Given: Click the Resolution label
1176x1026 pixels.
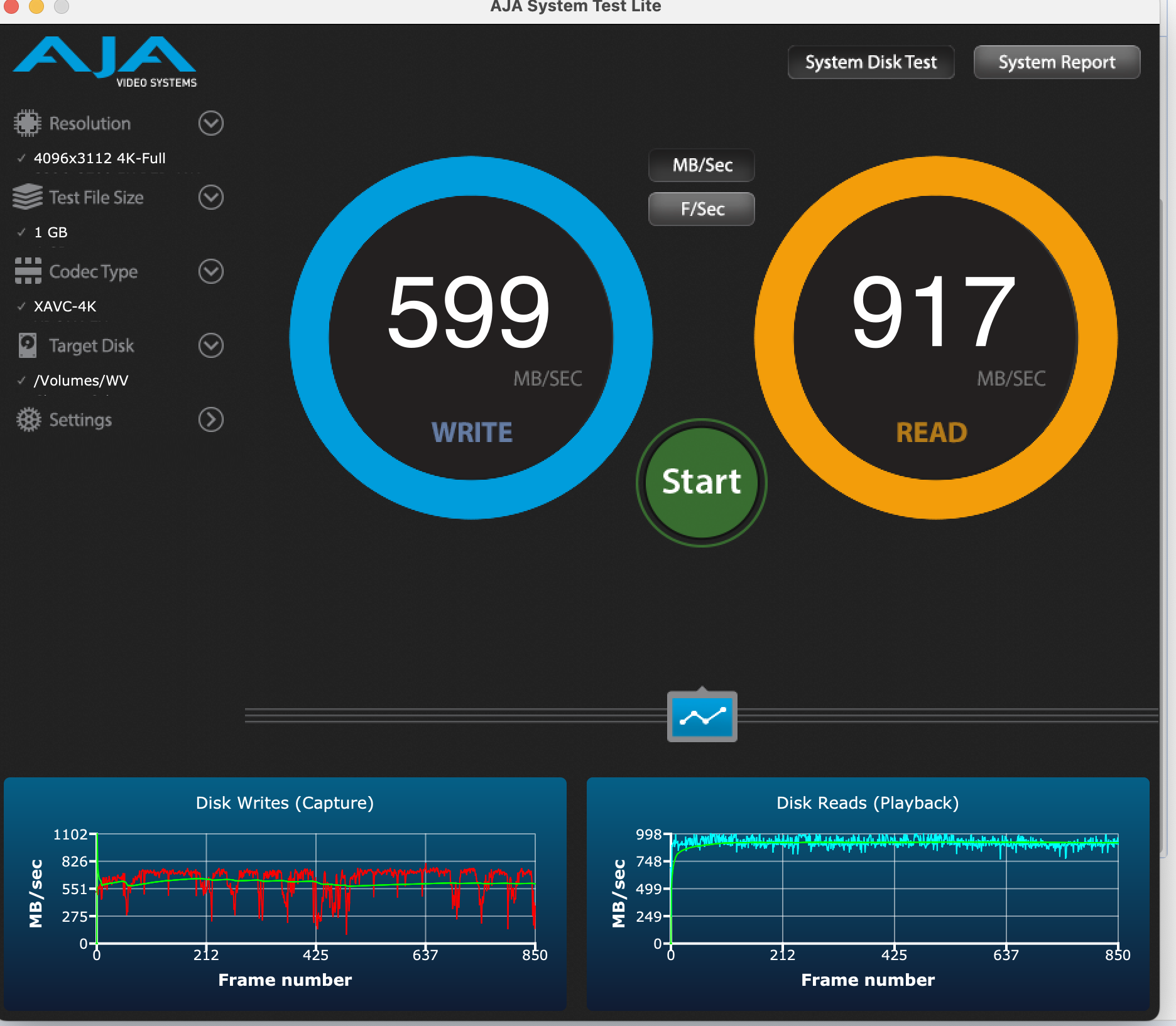Looking at the screenshot, I should click(x=90, y=123).
